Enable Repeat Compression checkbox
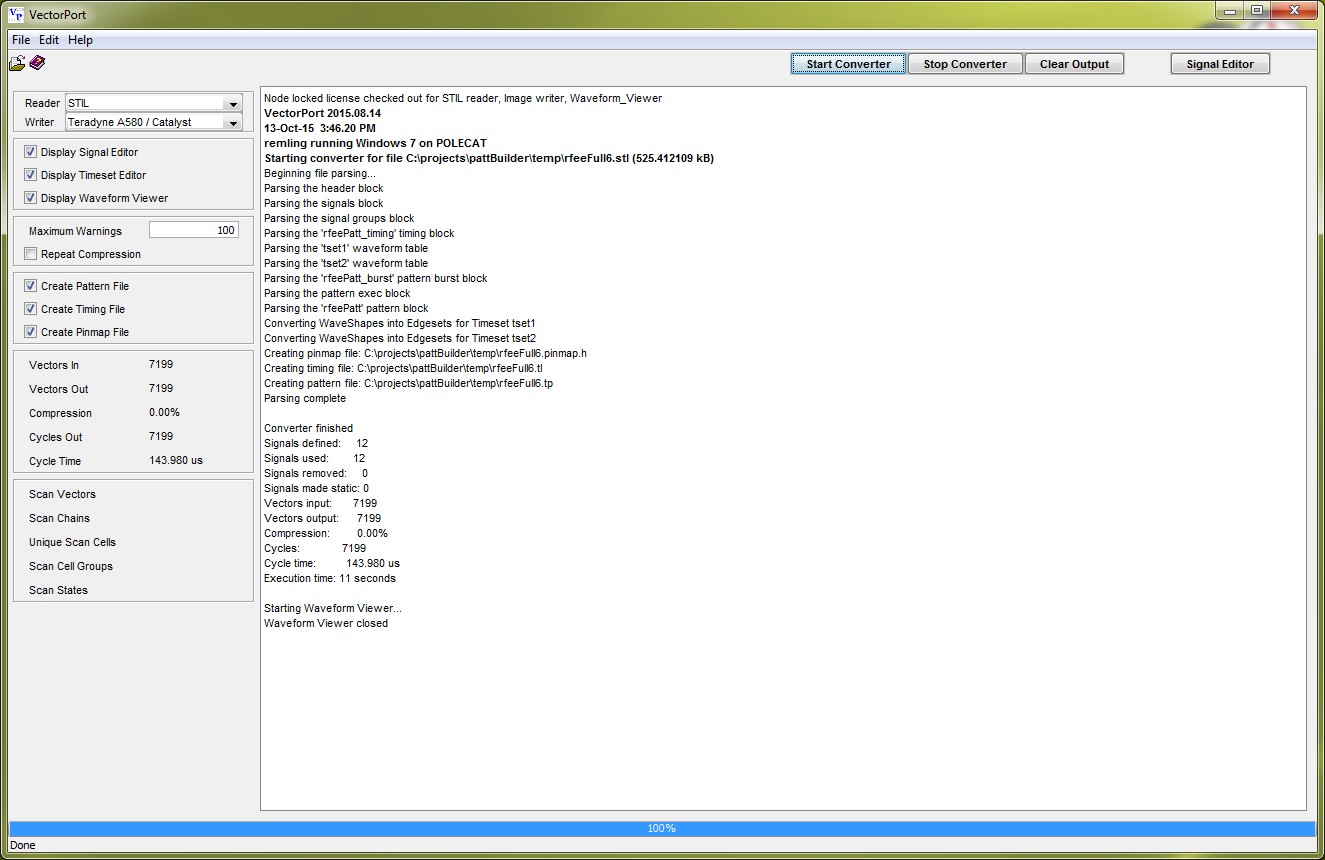This screenshot has width=1325, height=860. click(31, 254)
